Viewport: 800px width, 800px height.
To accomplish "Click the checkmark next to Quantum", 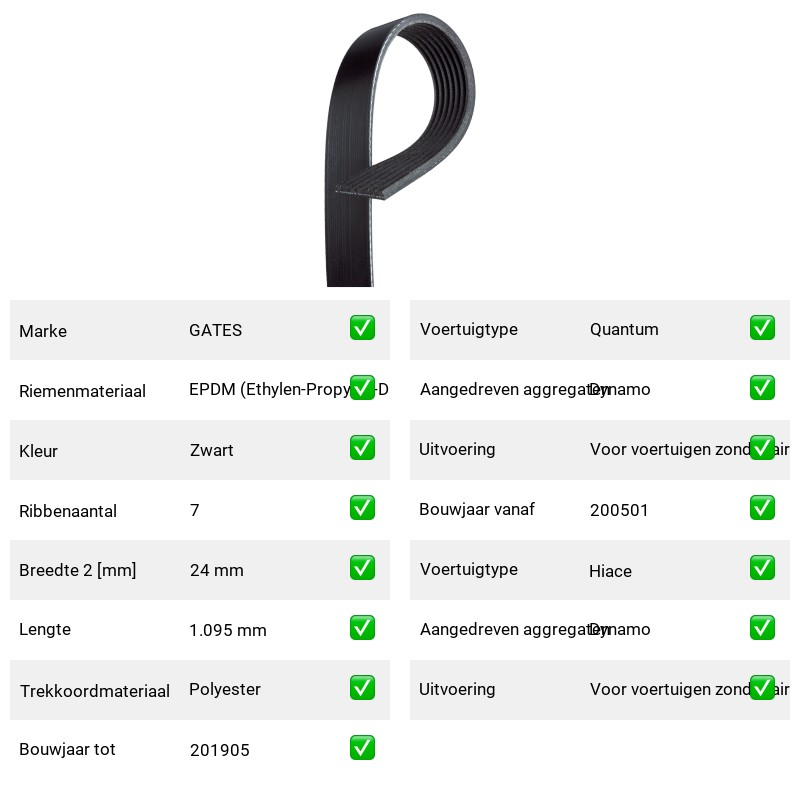I will pos(762,328).
